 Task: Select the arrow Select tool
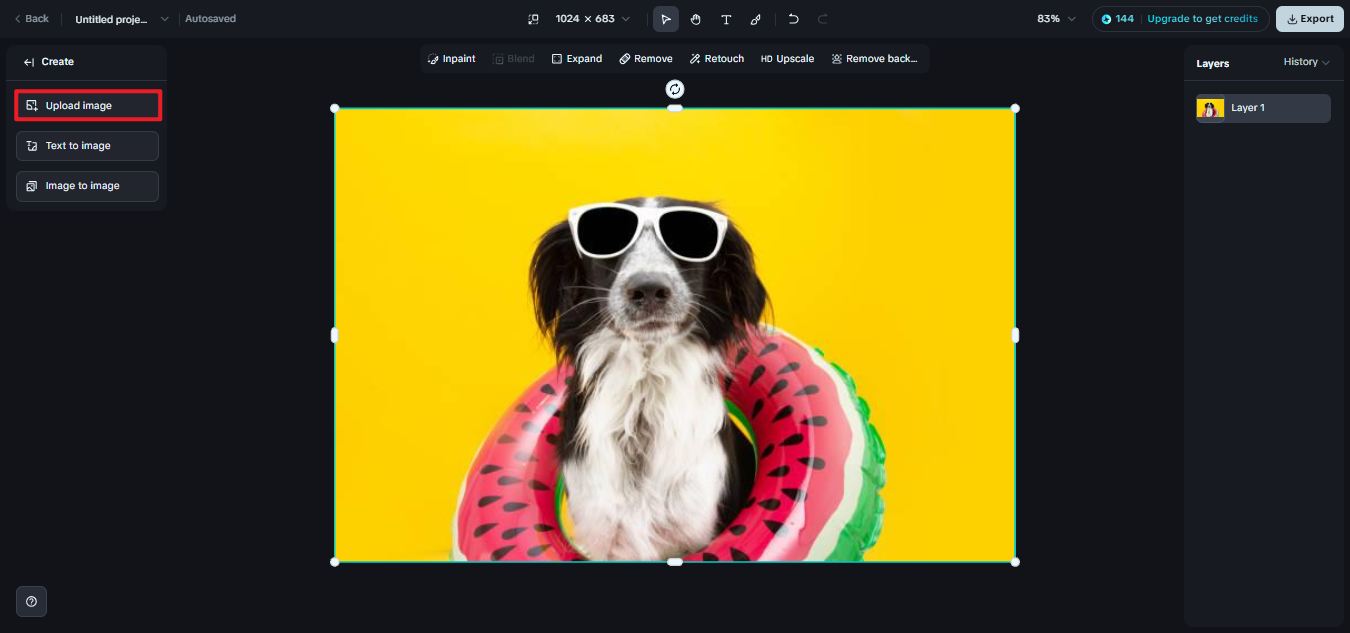666,19
